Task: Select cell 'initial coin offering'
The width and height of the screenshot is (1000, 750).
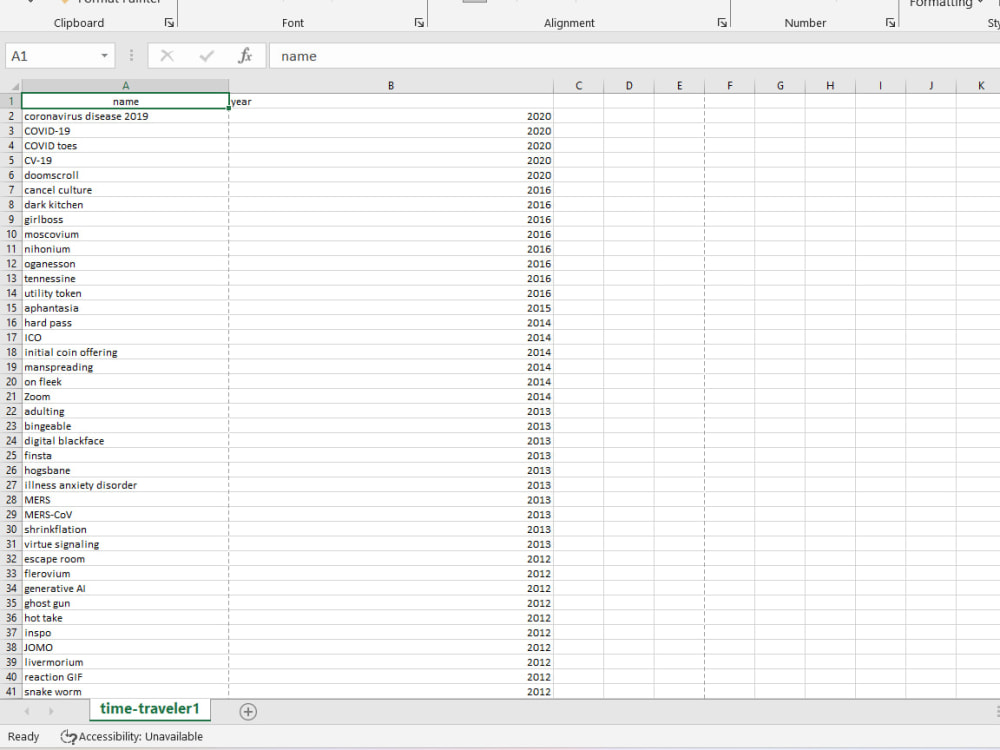Action: (x=126, y=352)
